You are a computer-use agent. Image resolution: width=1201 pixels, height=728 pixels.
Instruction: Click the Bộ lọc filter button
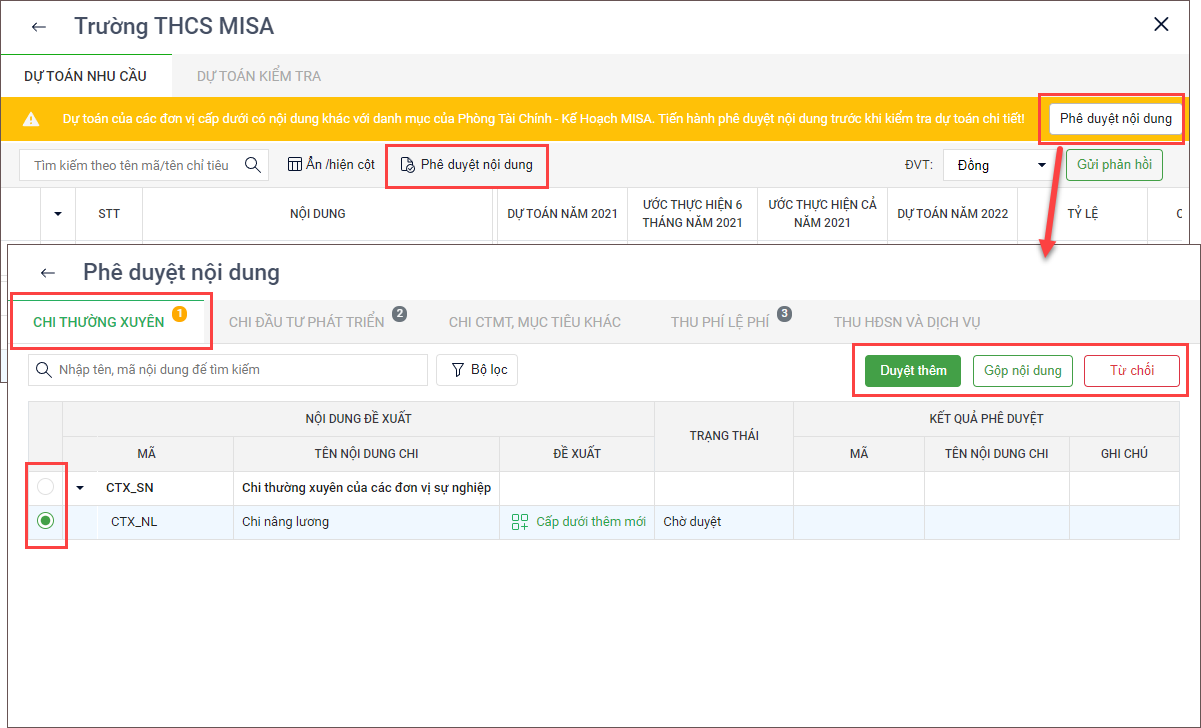tap(477, 370)
